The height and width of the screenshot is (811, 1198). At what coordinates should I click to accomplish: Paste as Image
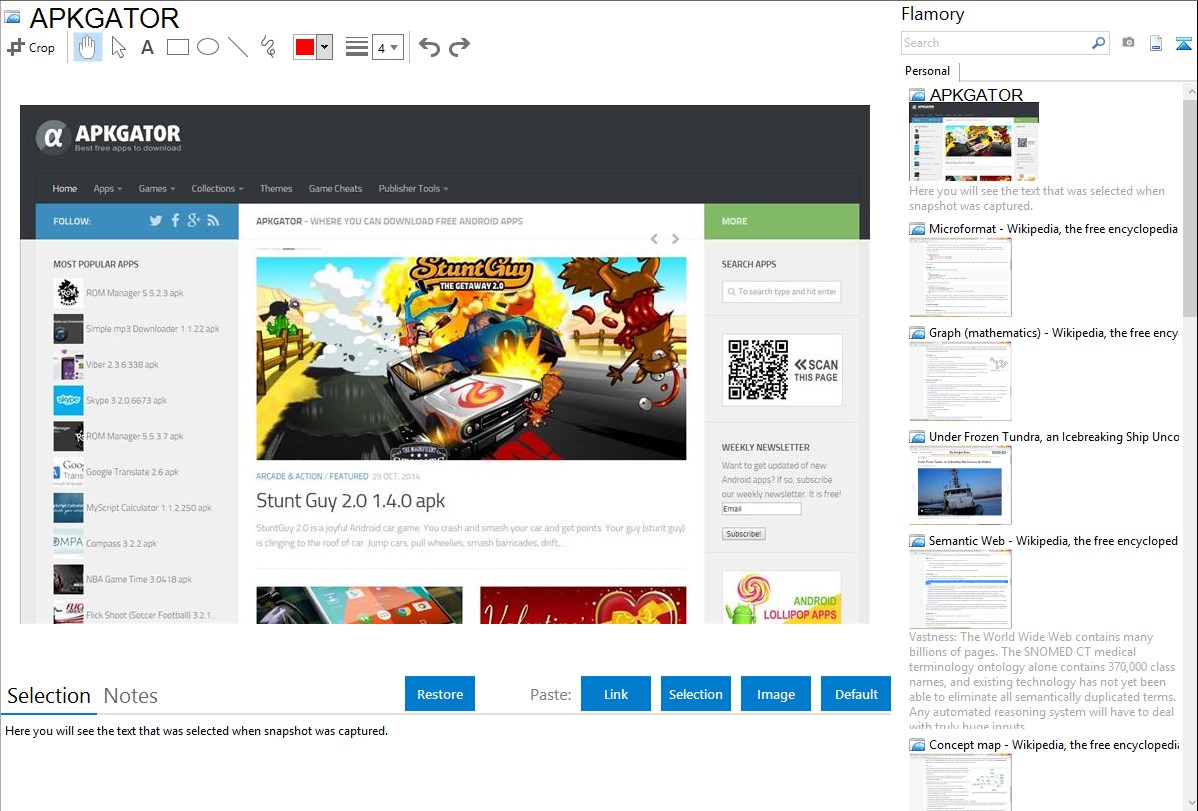tap(775, 694)
